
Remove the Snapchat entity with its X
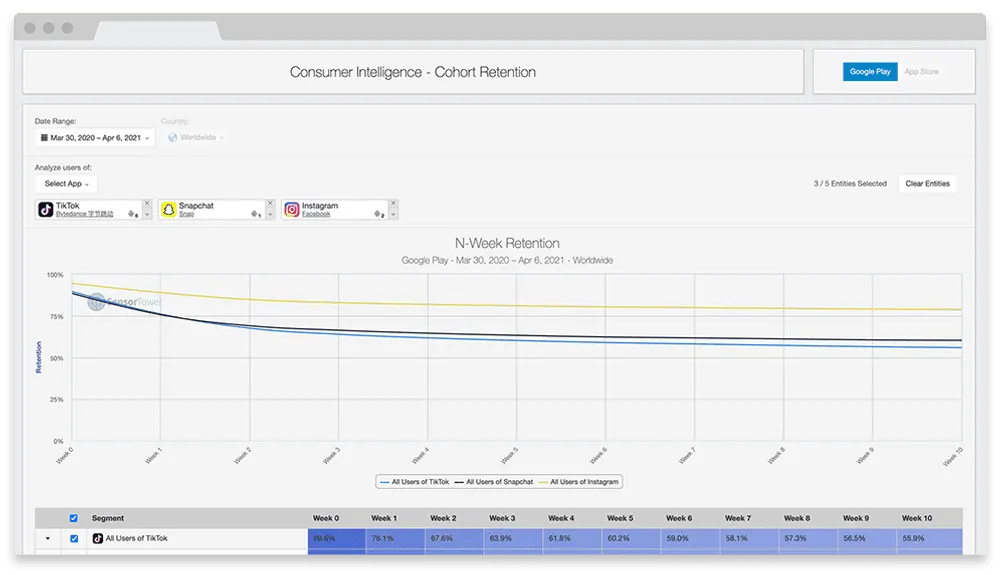(x=270, y=203)
